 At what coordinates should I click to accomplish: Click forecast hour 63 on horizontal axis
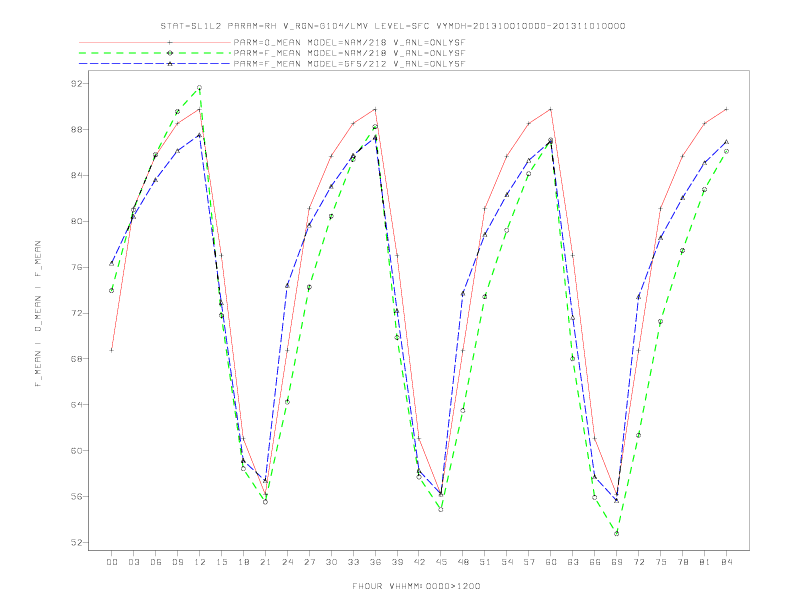point(573,562)
